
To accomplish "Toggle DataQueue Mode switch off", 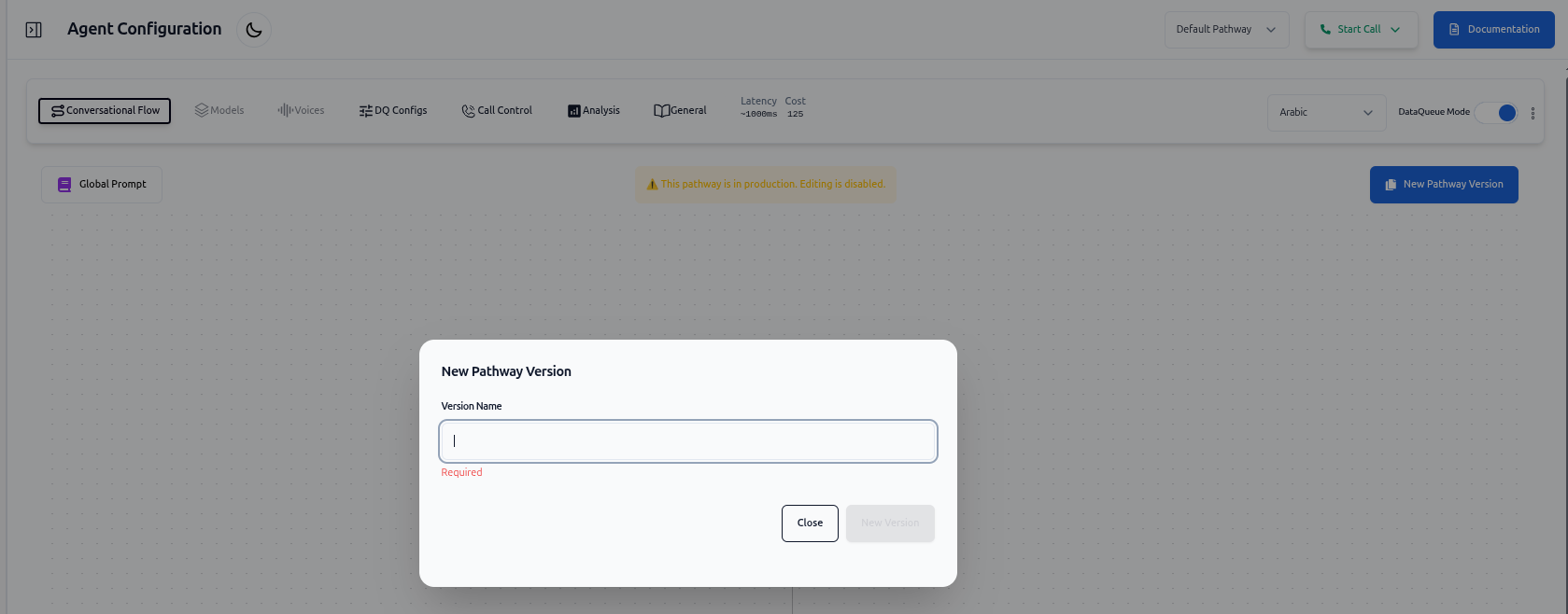I will pyautogui.click(x=1497, y=113).
